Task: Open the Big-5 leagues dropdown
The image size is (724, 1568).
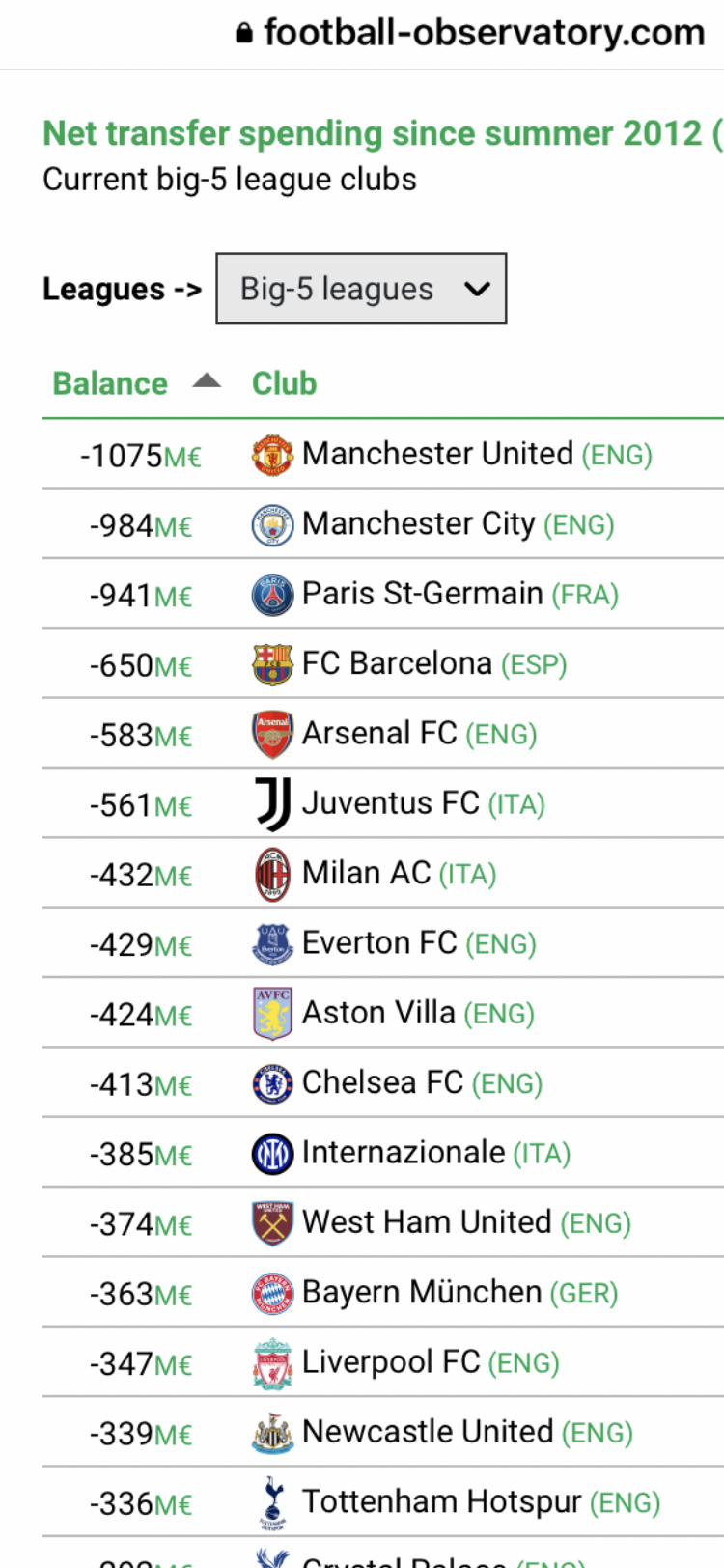Action: pyautogui.click(x=361, y=289)
